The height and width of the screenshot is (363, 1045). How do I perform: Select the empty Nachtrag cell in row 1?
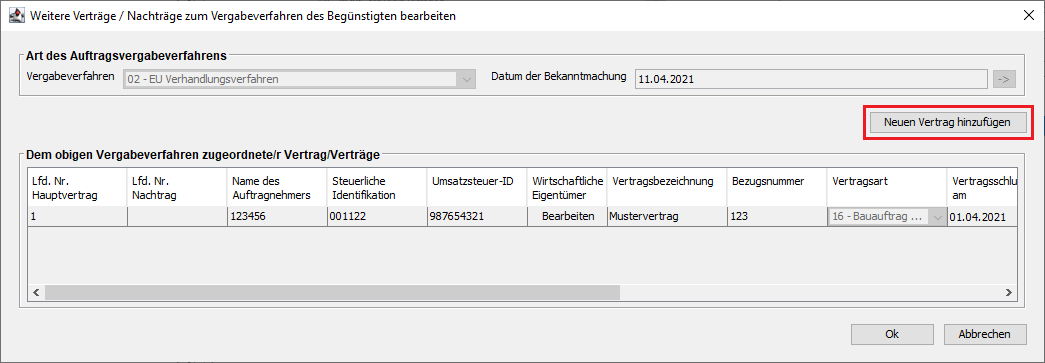177,216
